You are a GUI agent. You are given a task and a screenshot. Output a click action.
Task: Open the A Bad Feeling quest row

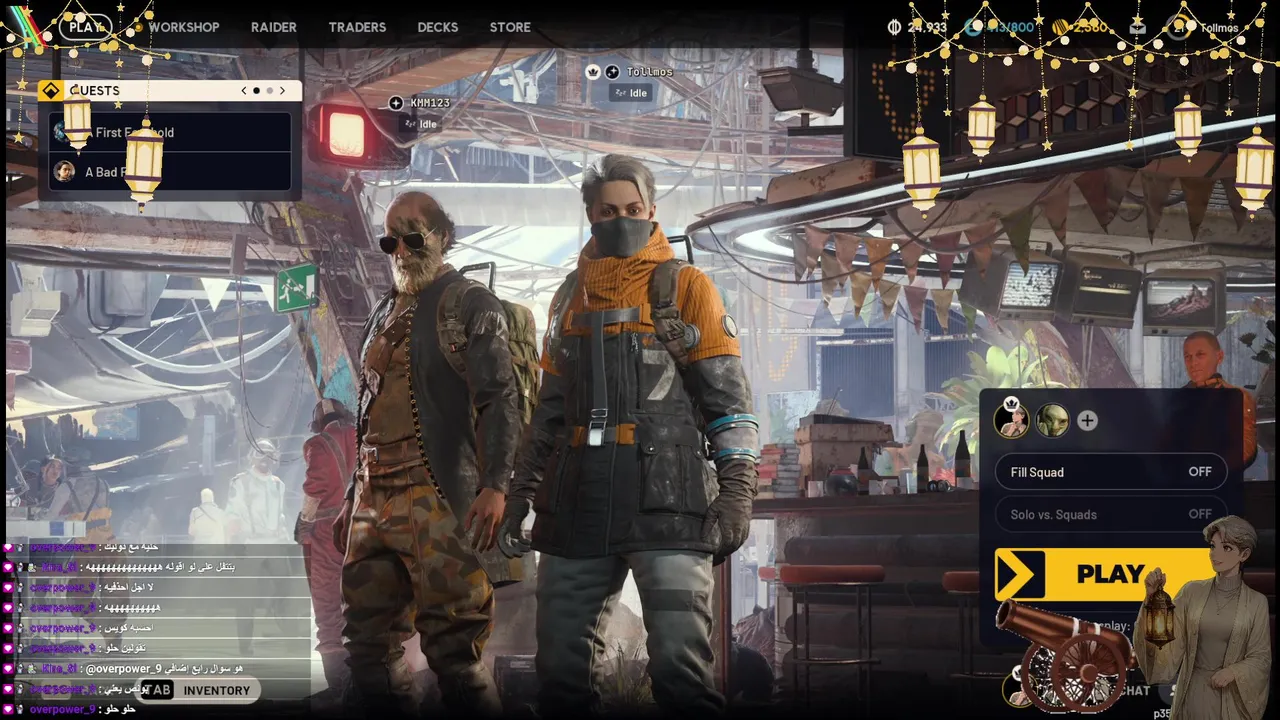[169, 171]
